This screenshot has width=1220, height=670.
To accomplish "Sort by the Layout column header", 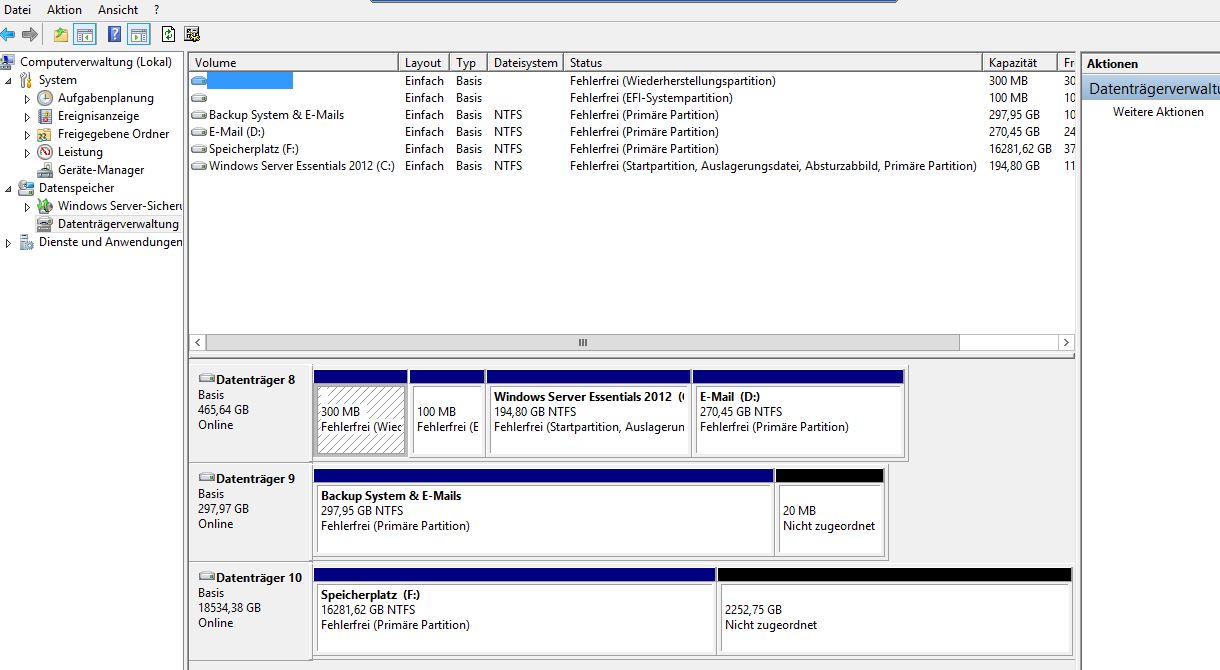I will coord(424,63).
